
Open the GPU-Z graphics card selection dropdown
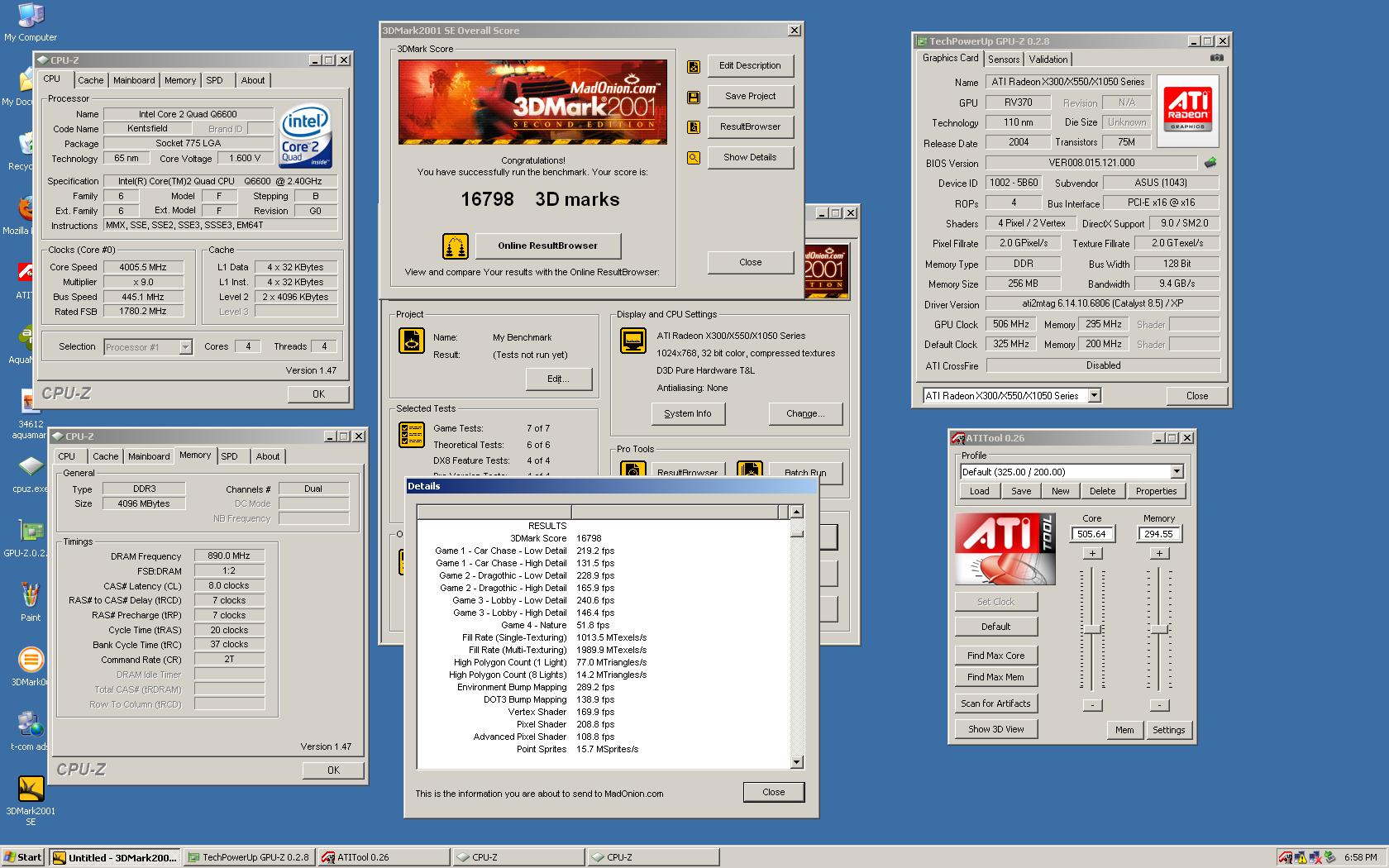1094,396
